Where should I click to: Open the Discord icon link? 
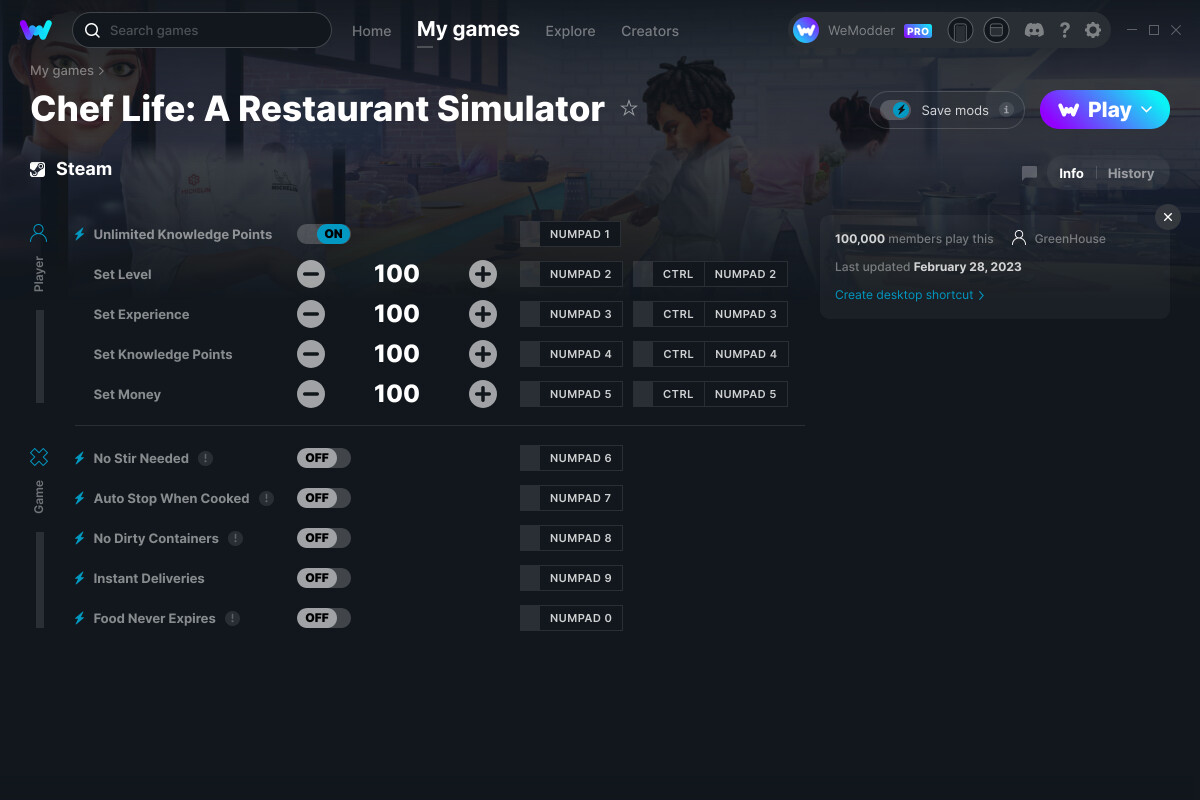(x=1035, y=30)
